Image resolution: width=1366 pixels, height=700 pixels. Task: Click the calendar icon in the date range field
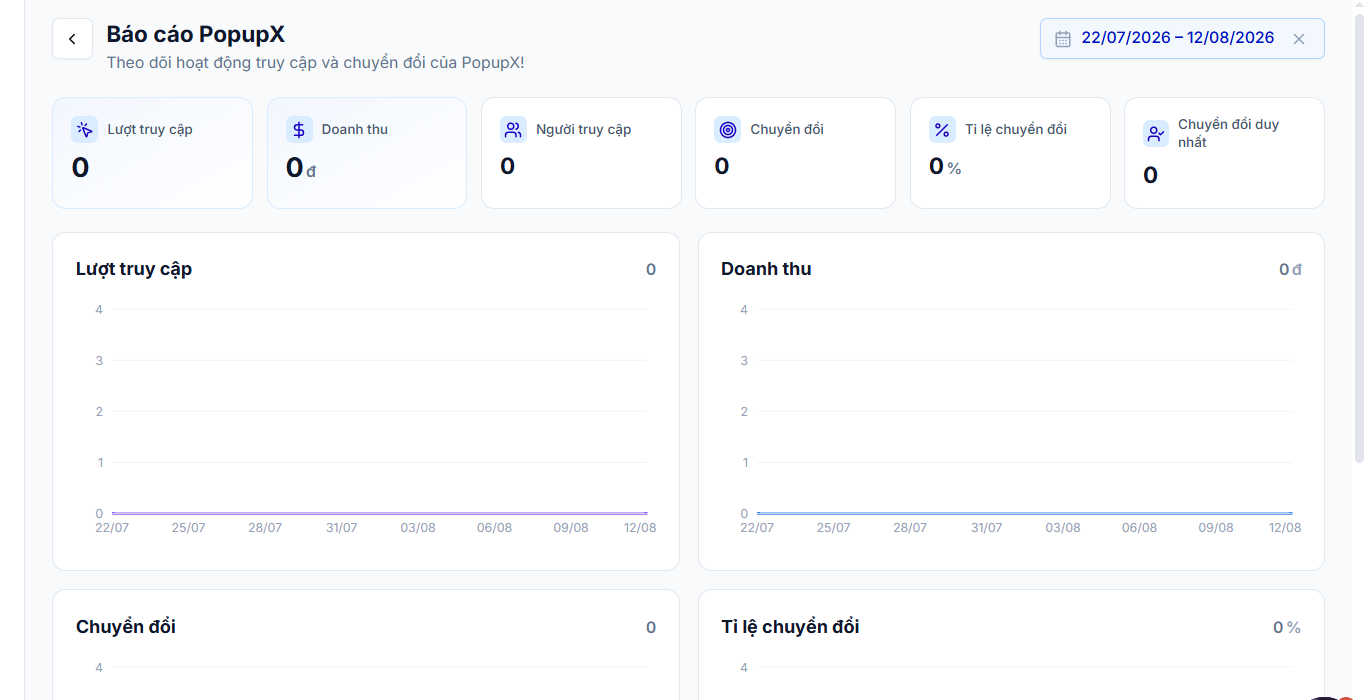[x=1063, y=39]
